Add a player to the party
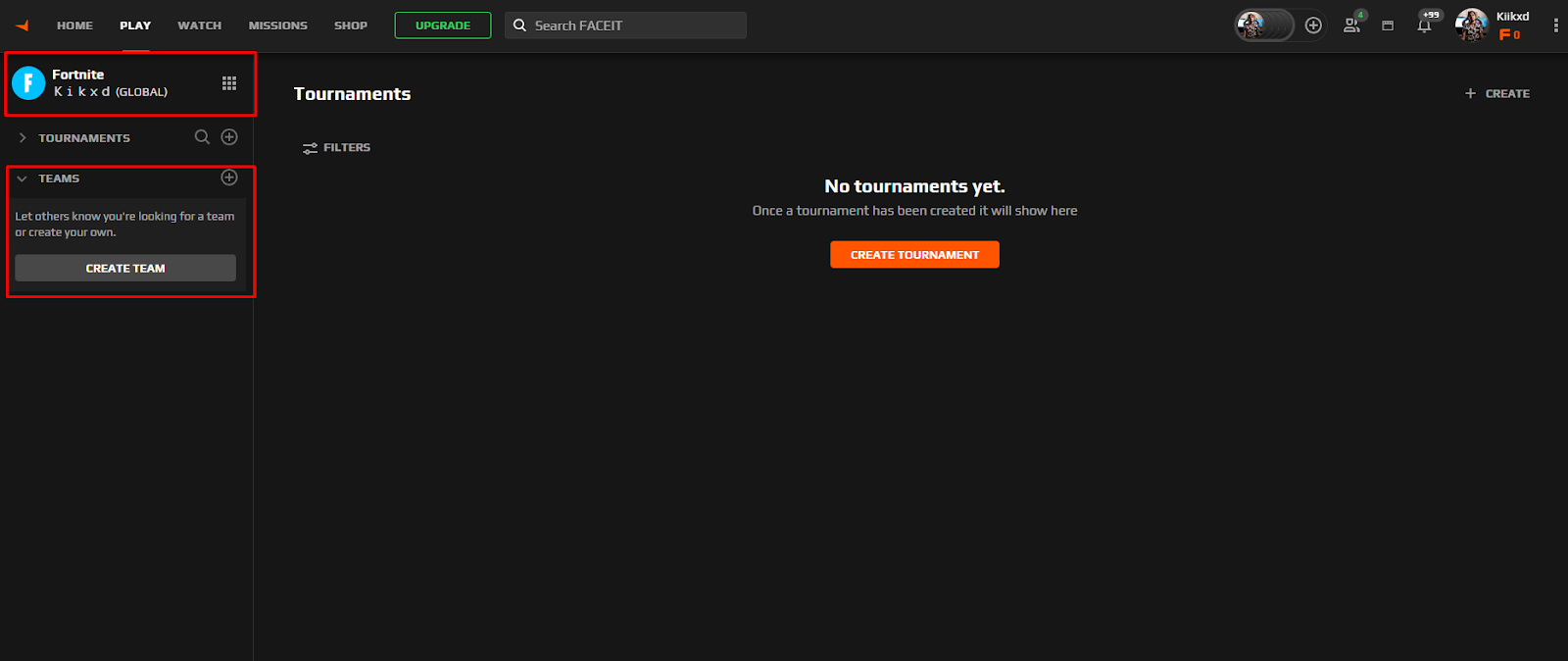 [1313, 25]
